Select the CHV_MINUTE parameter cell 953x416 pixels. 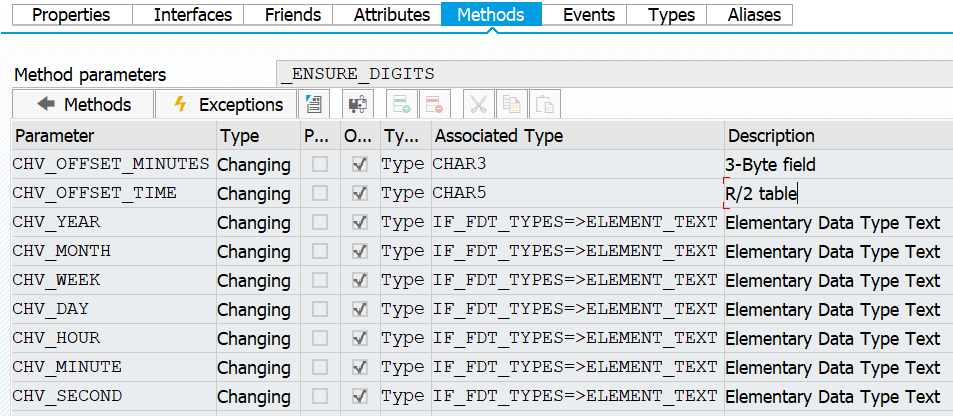click(x=113, y=367)
